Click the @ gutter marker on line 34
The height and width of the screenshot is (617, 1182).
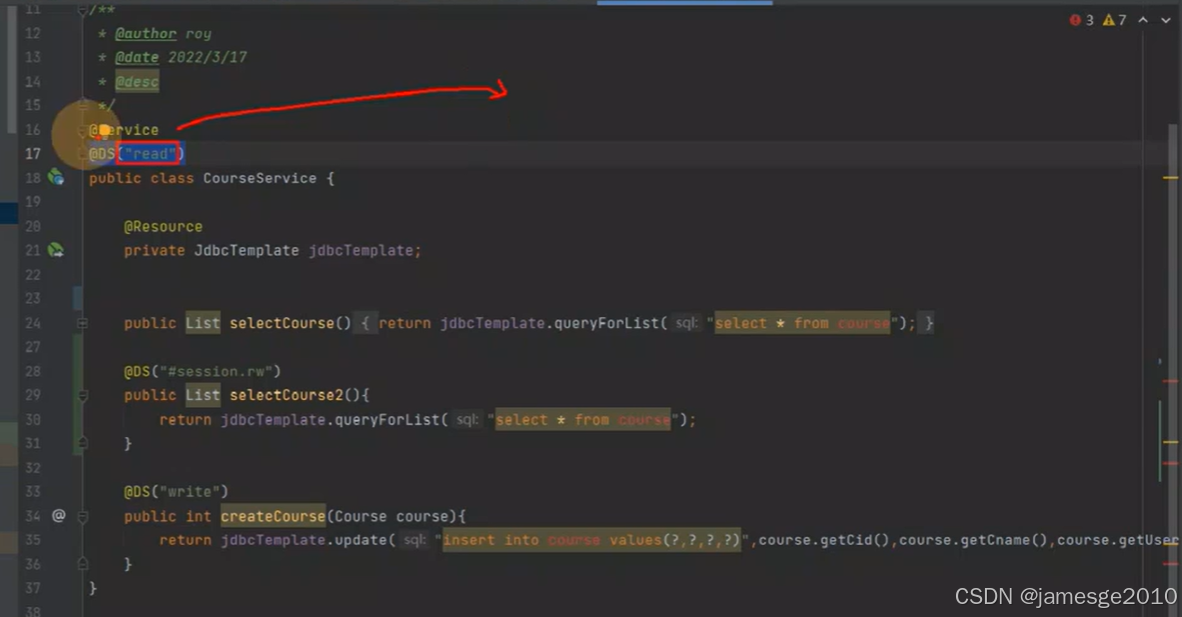coord(58,516)
